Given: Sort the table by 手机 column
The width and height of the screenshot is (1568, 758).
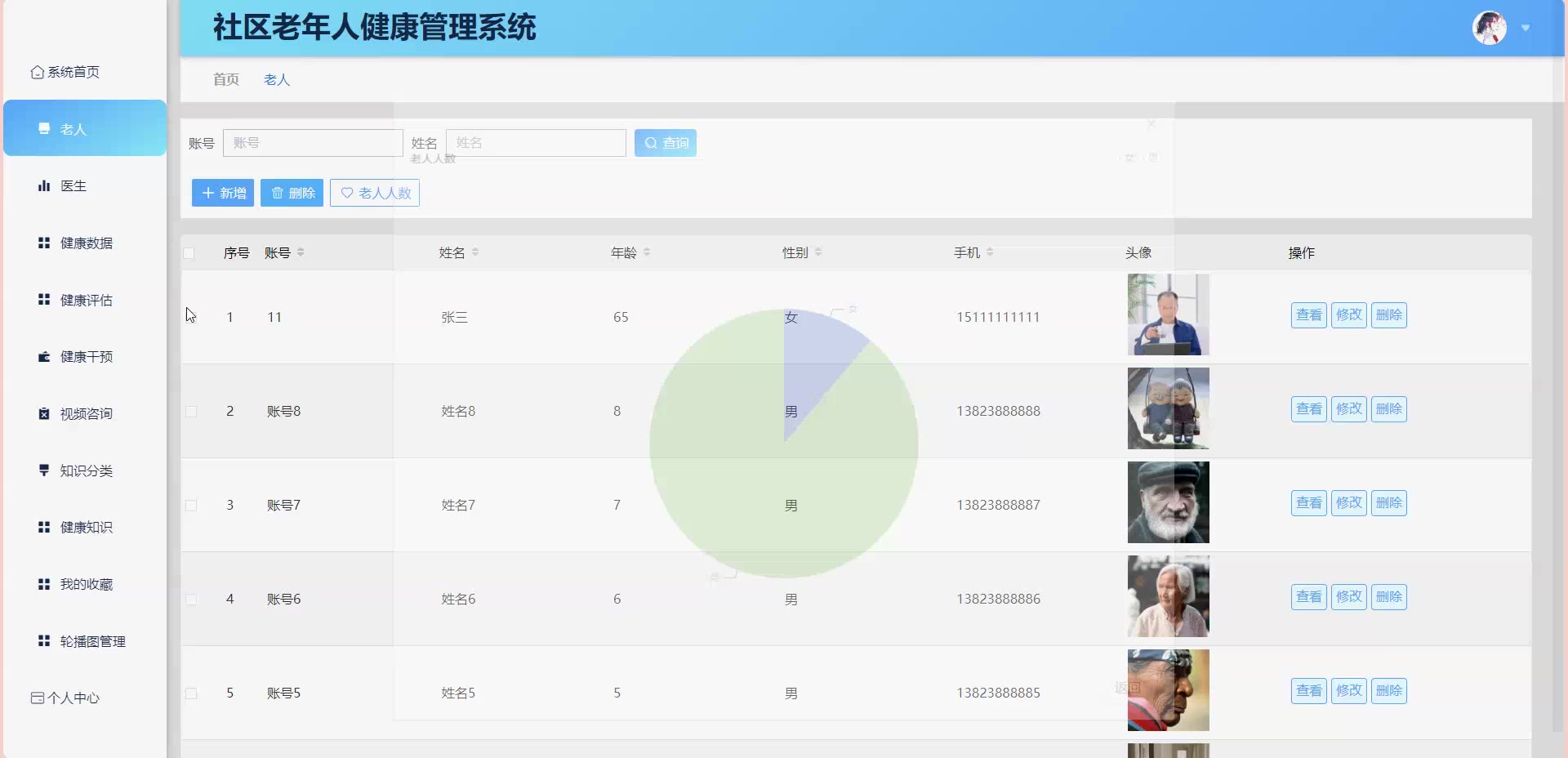Looking at the screenshot, I should tap(990, 252).
